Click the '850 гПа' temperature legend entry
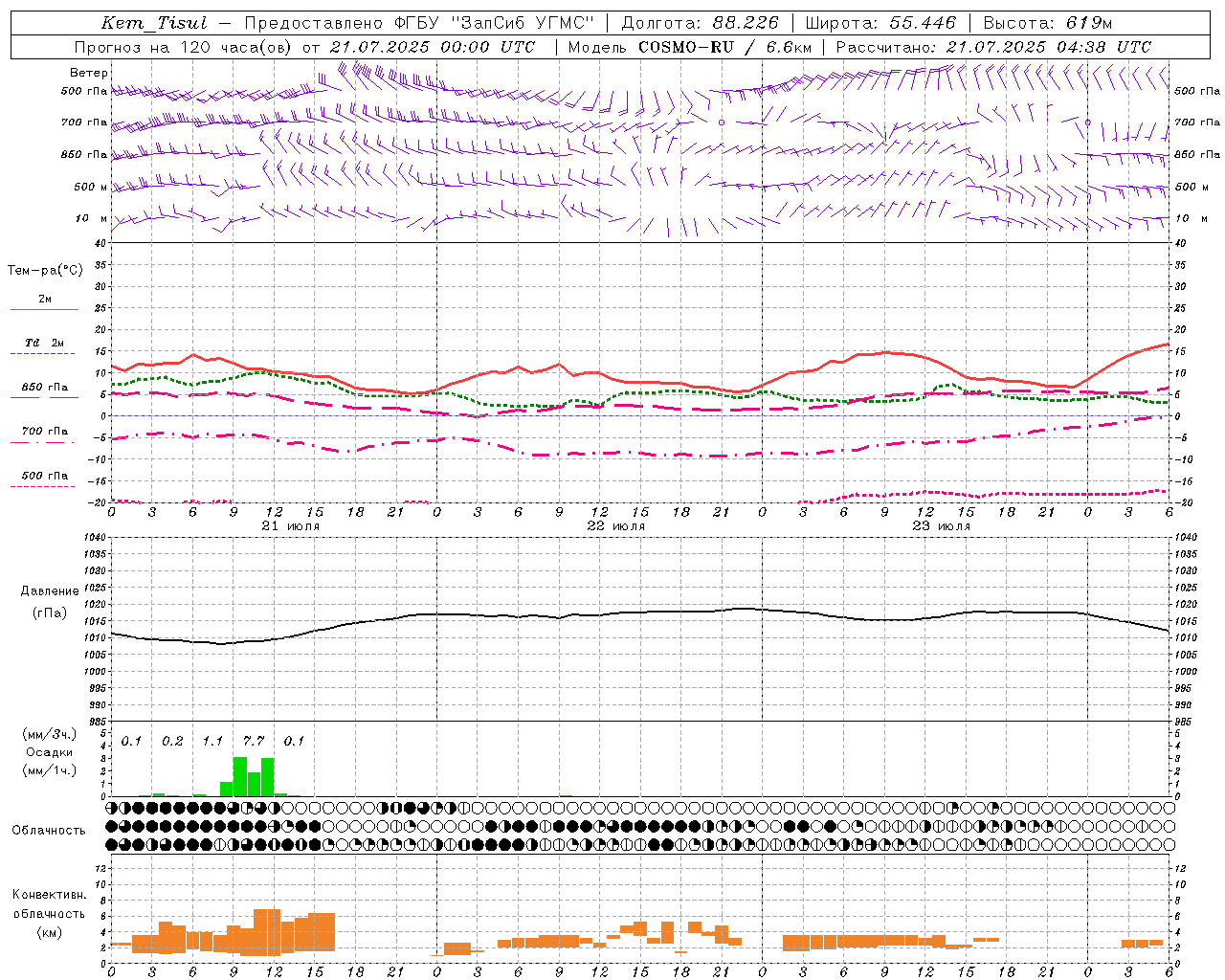Viewport: 1225px width, 980px height. (x=45, y=388)
